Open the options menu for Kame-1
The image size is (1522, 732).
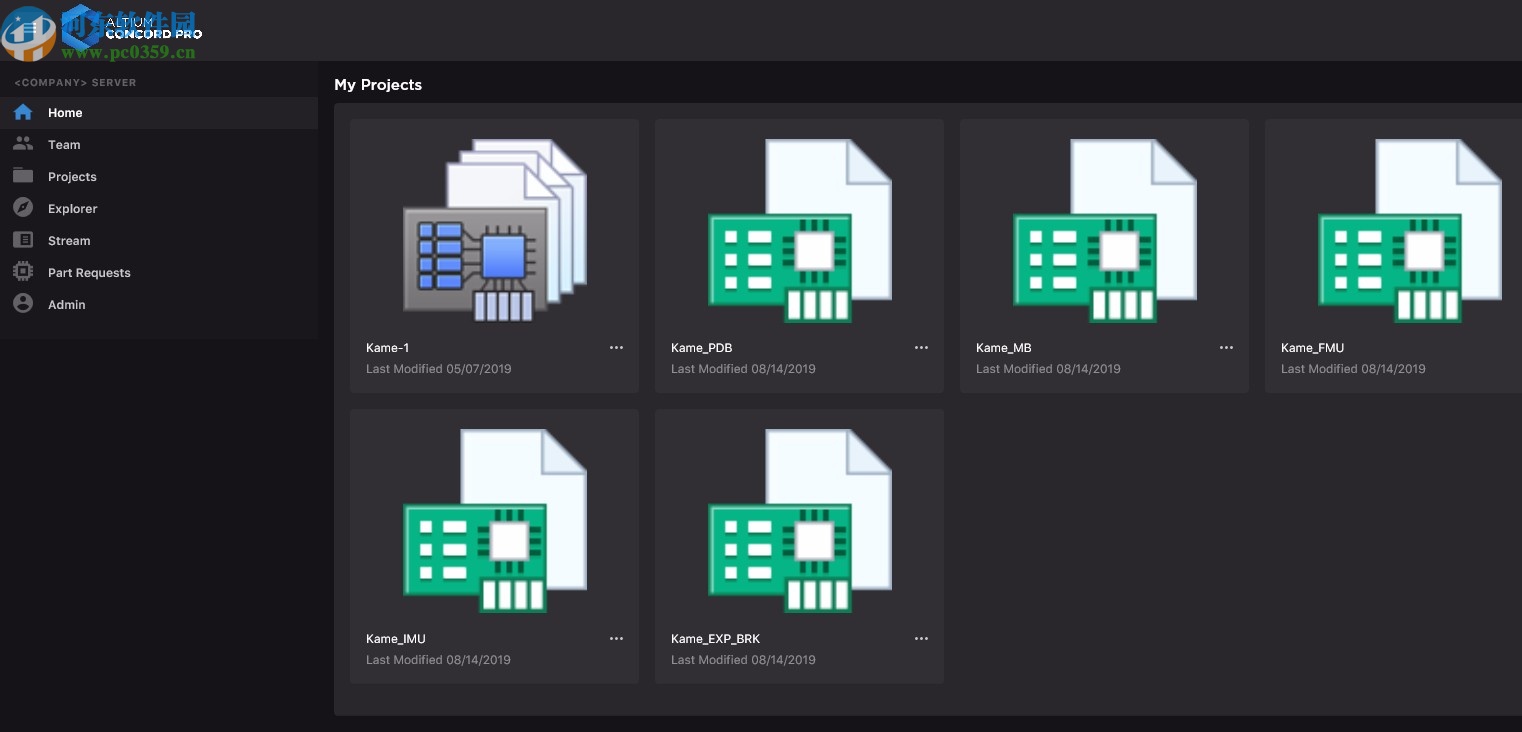[616, 347]
